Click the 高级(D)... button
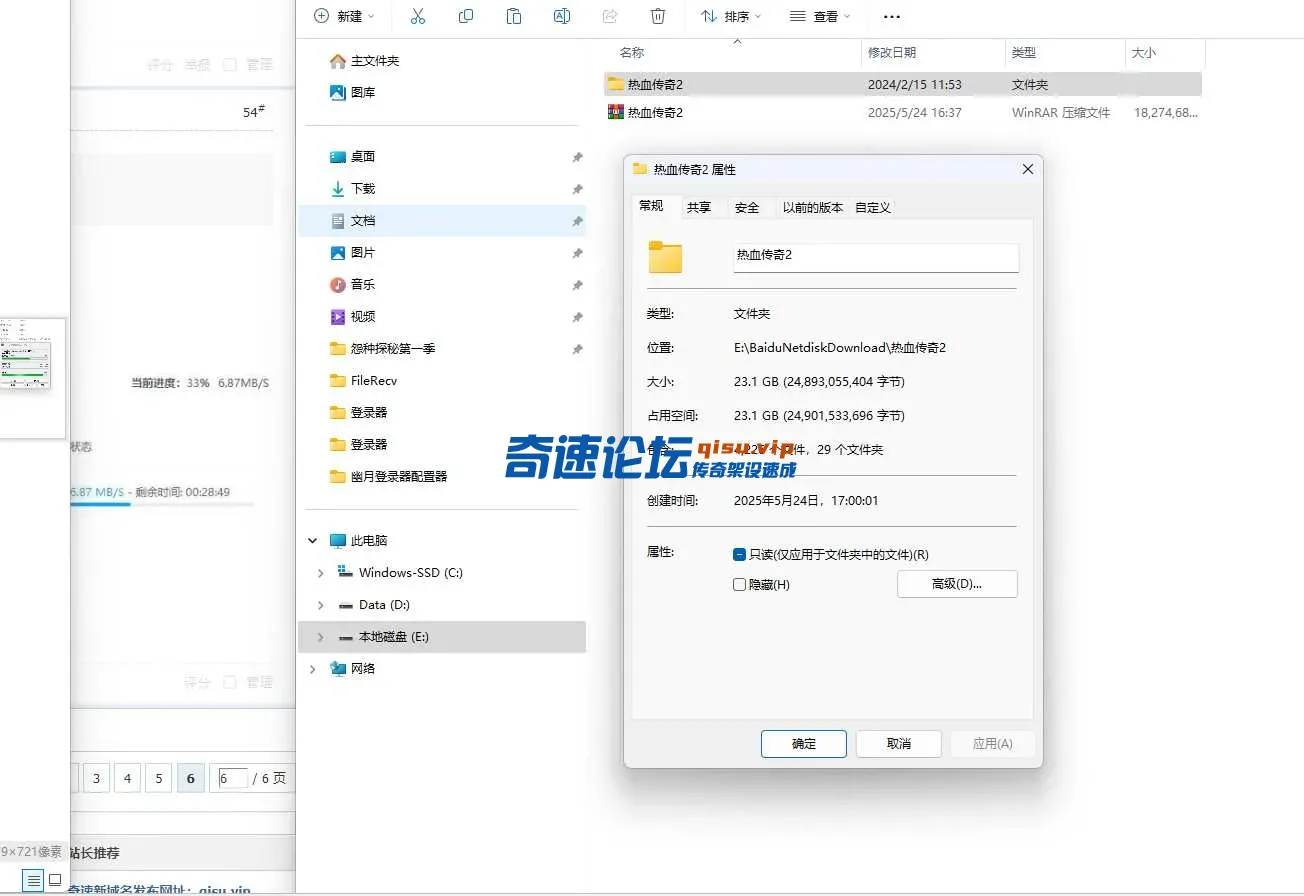This screenshot has width=1304, height=896. pyautogui.click(x=957, y=584)
